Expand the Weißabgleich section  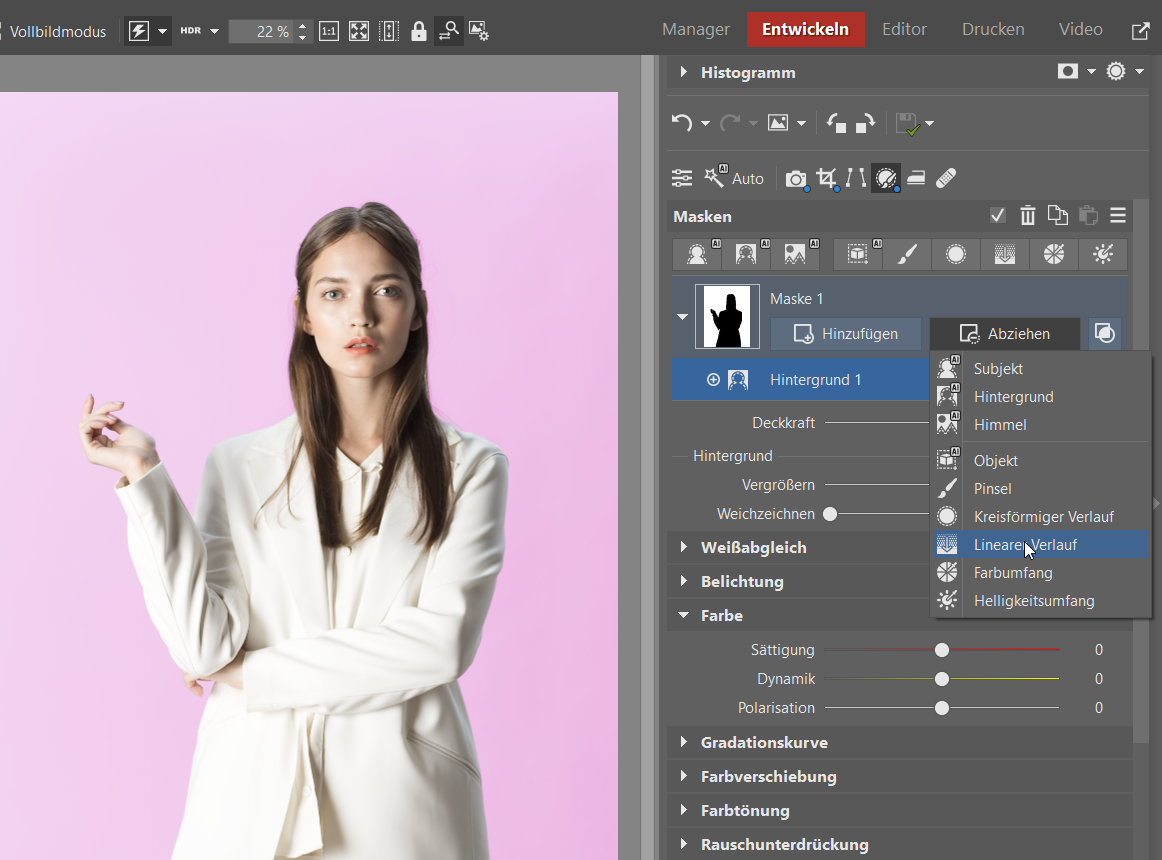[753, 547]
